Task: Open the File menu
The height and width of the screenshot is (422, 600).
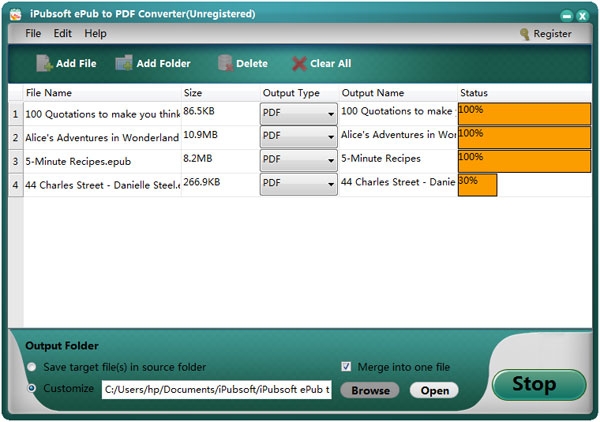Action: pyautogui.click(x=33, y=33)
